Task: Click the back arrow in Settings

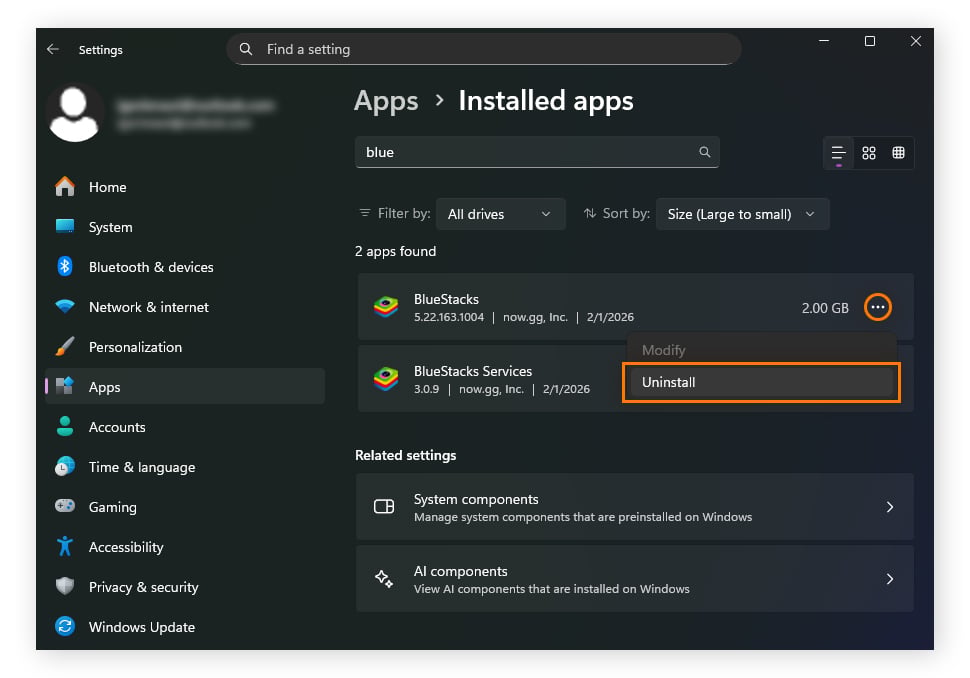Action: click(53, 49)
